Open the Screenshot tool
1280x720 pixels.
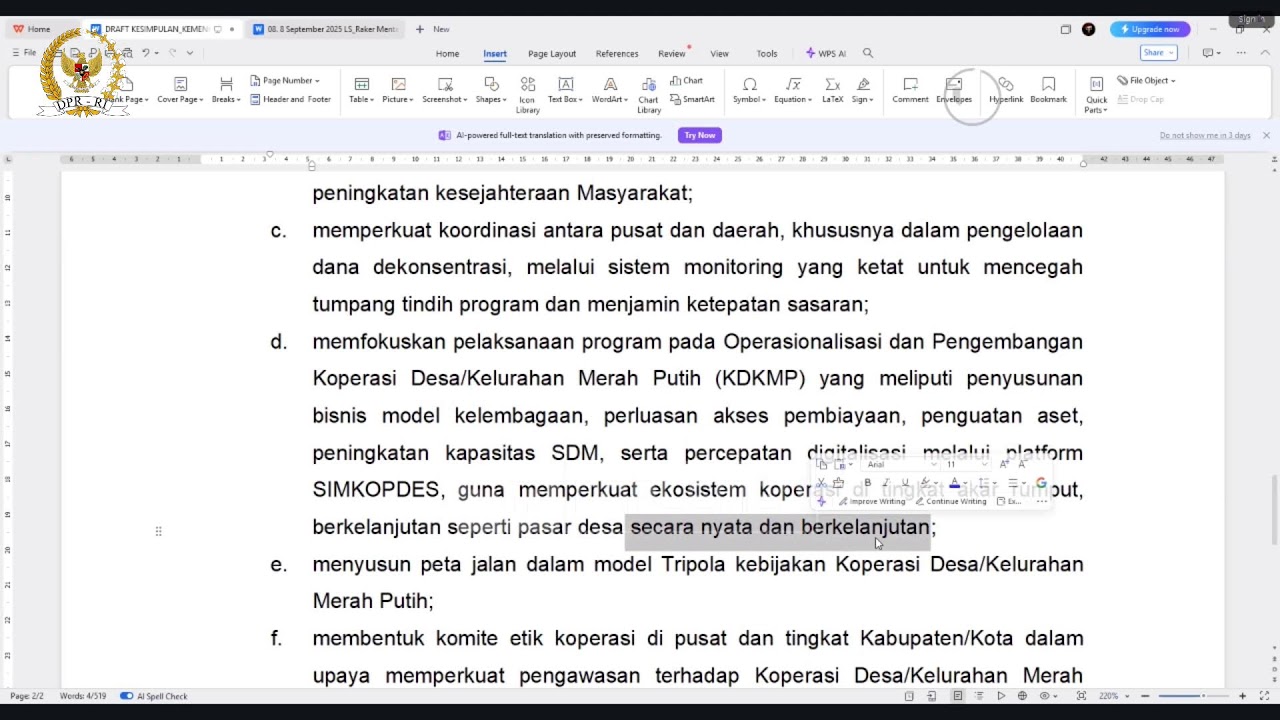click(x=444, y=90)
